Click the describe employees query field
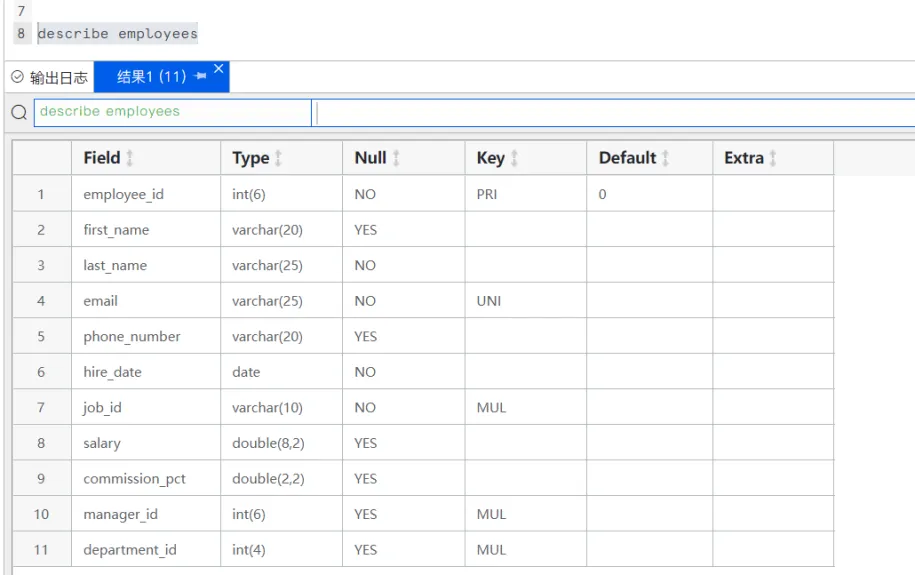Viewport: 915px width, 575px height. coord(173,112)
